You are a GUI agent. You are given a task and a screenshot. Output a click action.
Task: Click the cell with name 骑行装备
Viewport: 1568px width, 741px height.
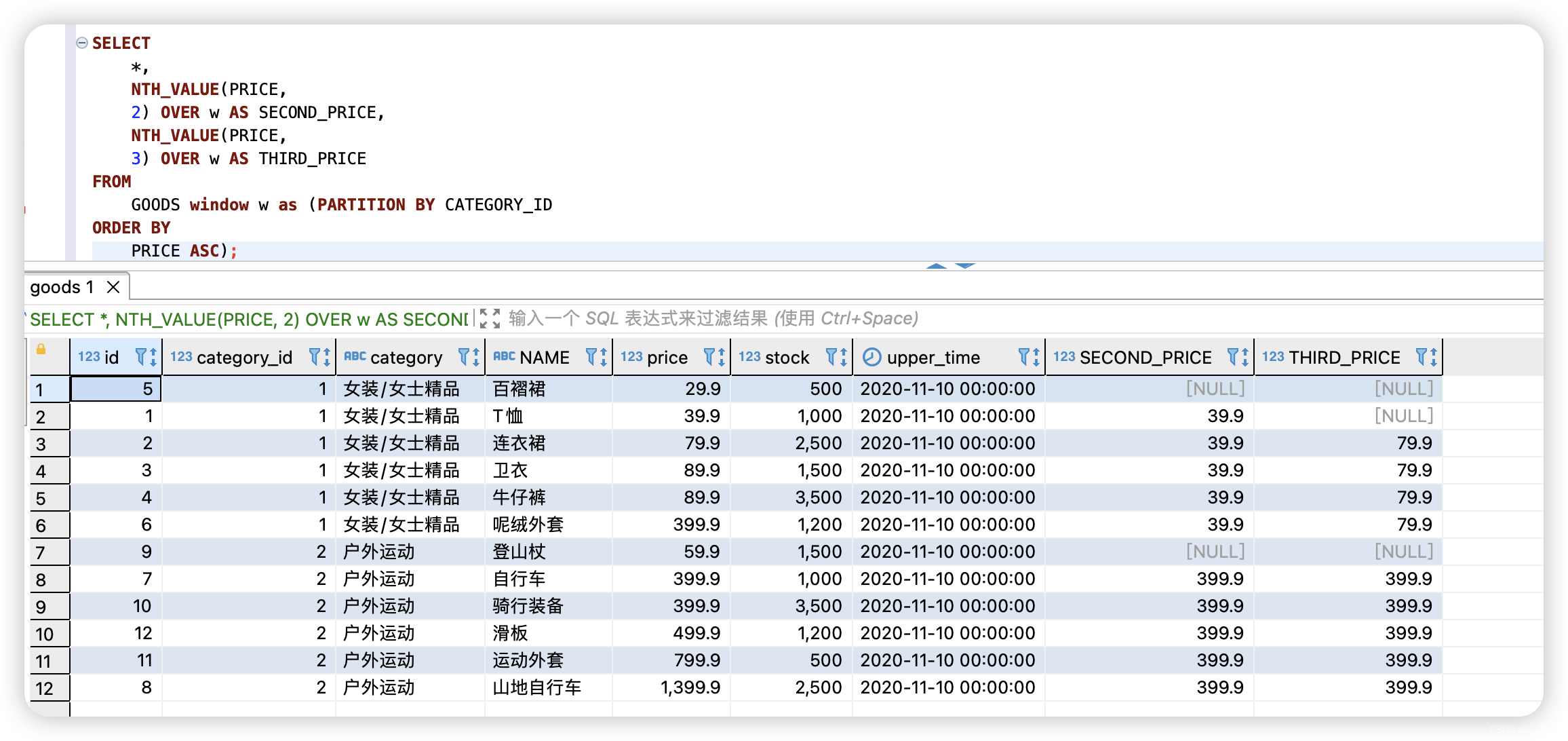549,606
